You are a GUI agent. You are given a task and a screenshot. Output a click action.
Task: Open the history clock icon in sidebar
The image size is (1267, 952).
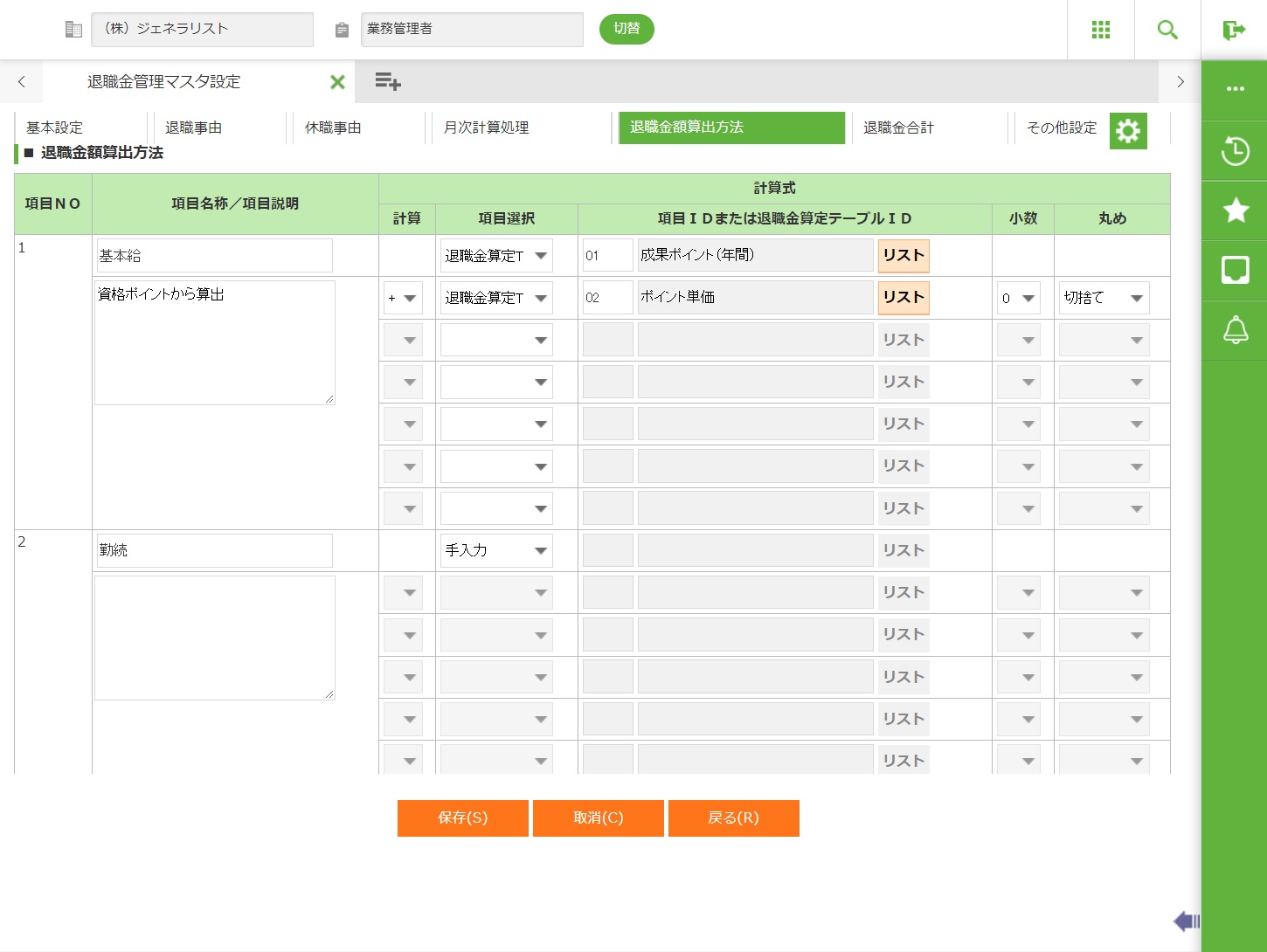pos(1235,151)
